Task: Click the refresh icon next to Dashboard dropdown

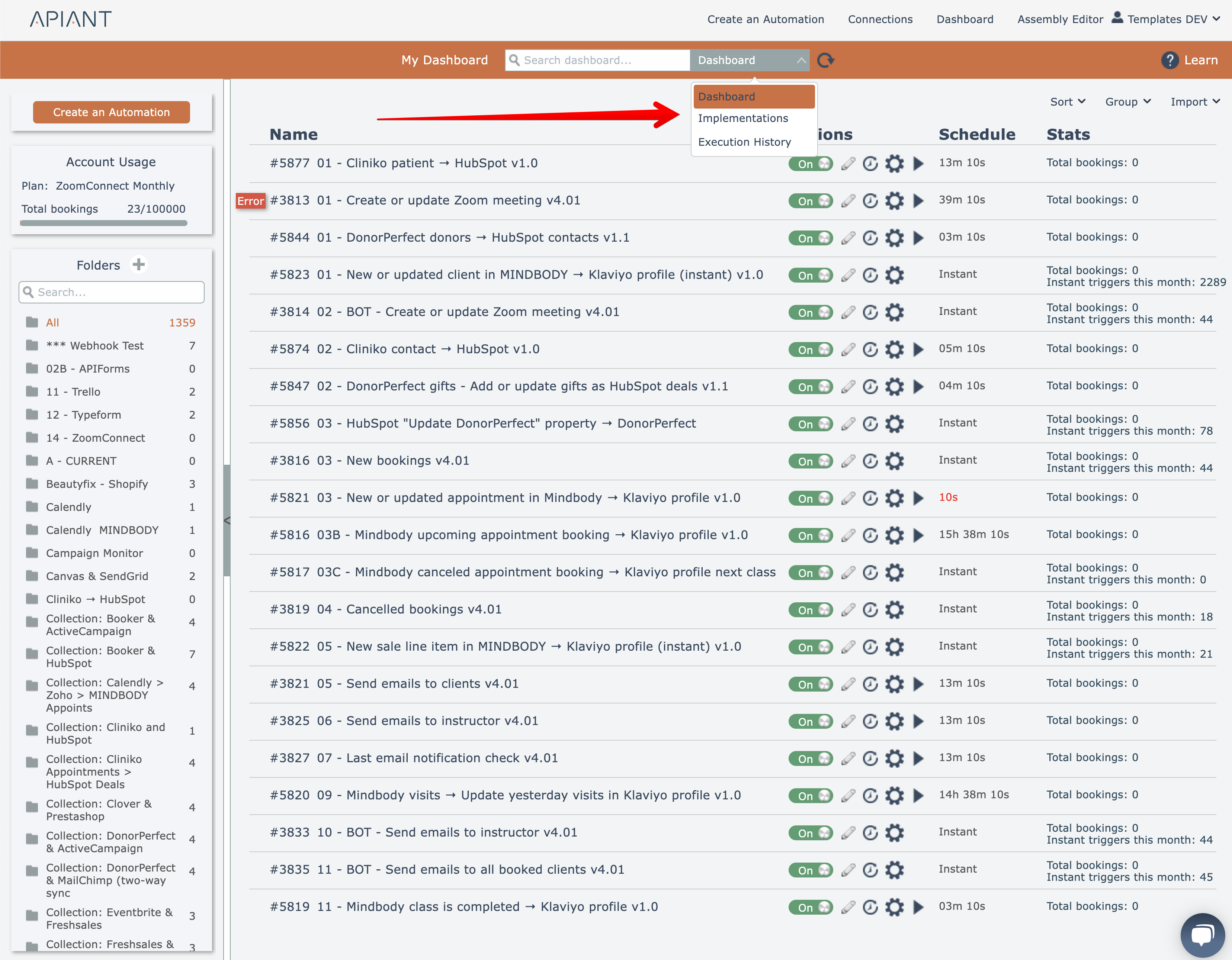Action: (825, 60)
